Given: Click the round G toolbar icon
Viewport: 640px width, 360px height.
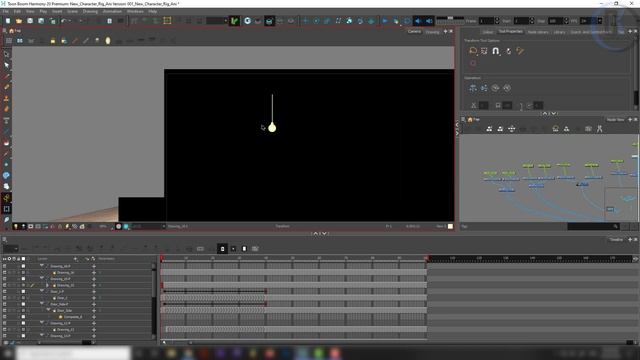Looking at the screenshot, I should pyautogui.click(x=247, y=21).
